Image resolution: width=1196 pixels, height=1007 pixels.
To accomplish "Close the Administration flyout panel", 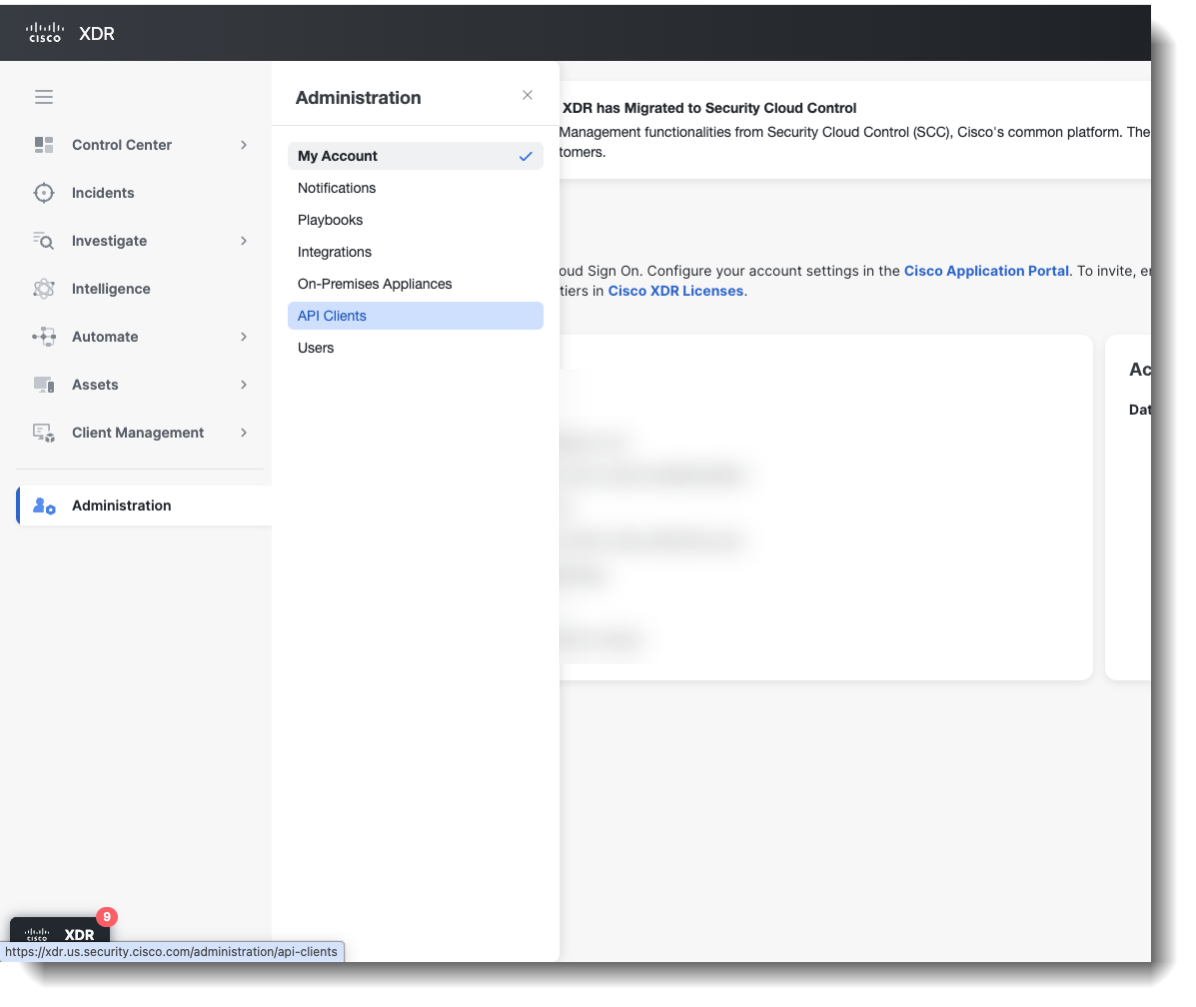I will pos(527,96).
